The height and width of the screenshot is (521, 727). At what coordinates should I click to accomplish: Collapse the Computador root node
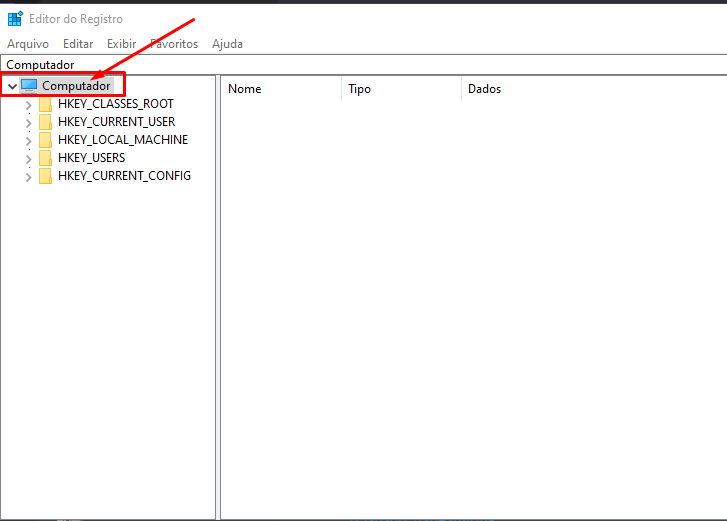12,87
